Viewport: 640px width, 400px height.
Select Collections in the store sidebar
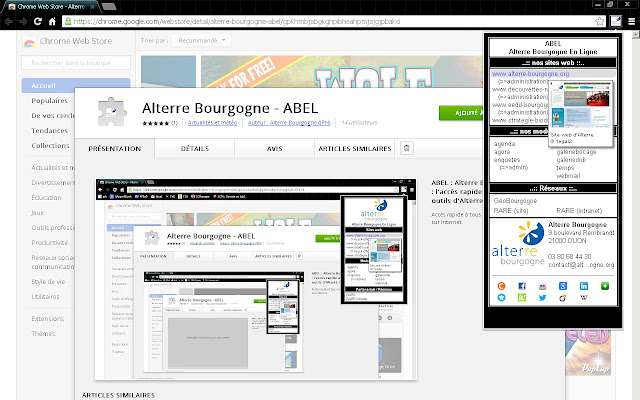(x=50, y=146)
